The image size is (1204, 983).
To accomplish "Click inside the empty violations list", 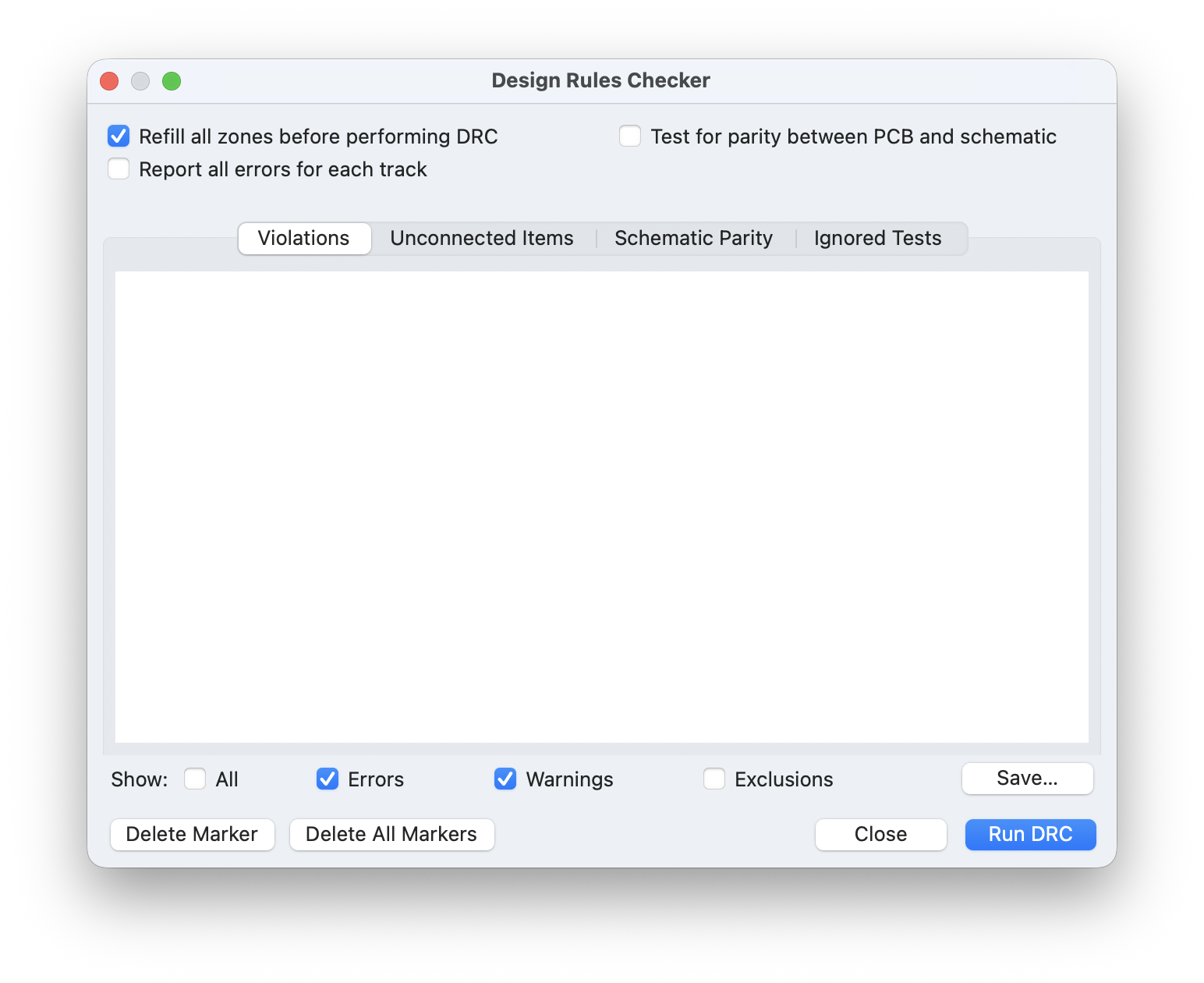I will tap(601, 507).
